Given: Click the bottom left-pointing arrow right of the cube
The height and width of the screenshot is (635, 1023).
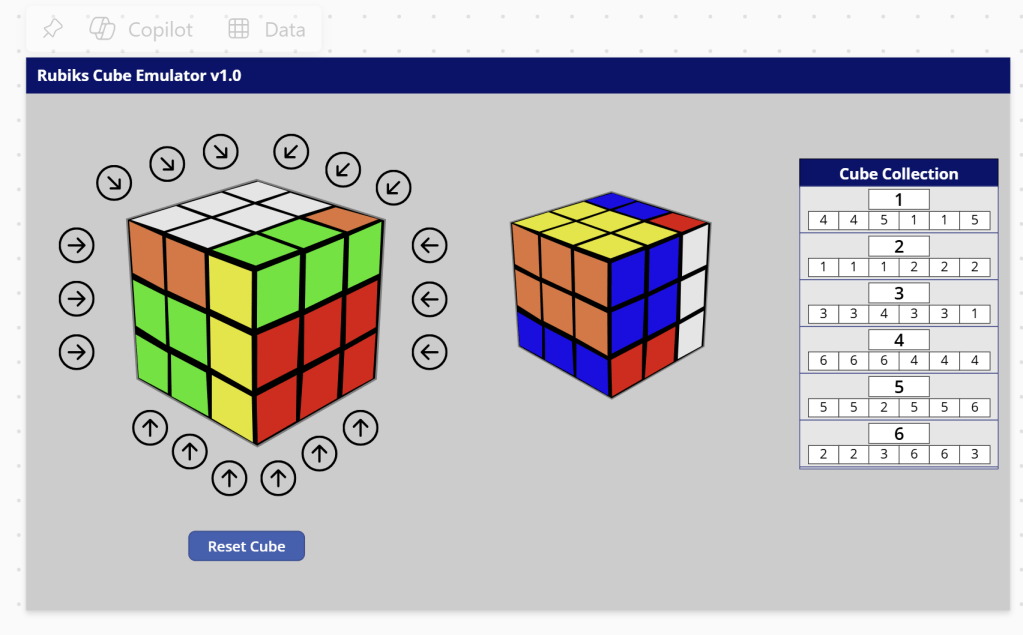Looking at the screenshot, I should coord(429,352).
